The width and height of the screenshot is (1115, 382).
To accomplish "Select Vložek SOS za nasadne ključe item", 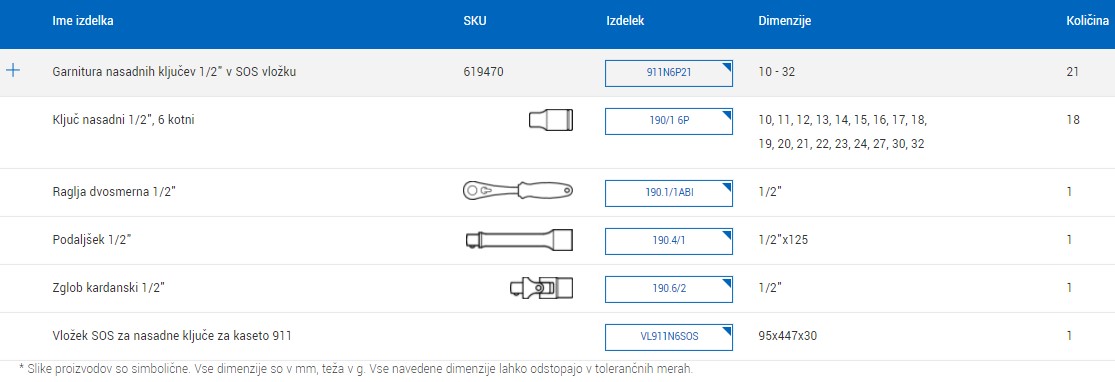I will click(x=172, y=336).
